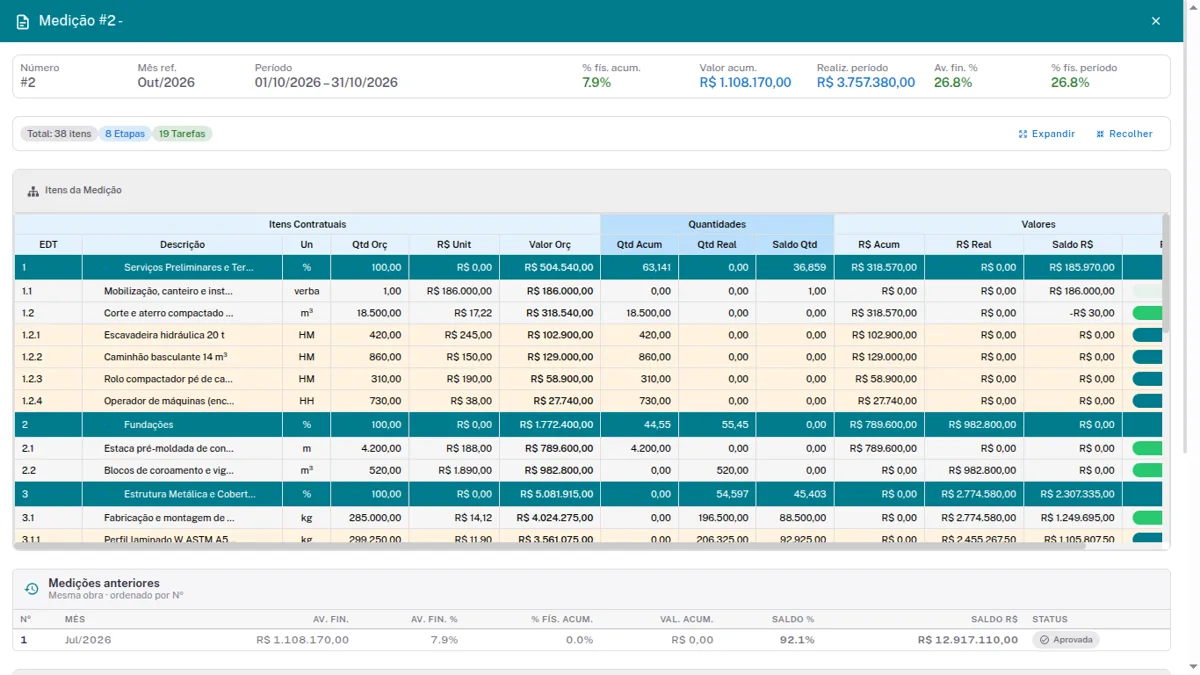Click the Valor Orç column header
The image size is (1200, 675).
tap(550, 245)
